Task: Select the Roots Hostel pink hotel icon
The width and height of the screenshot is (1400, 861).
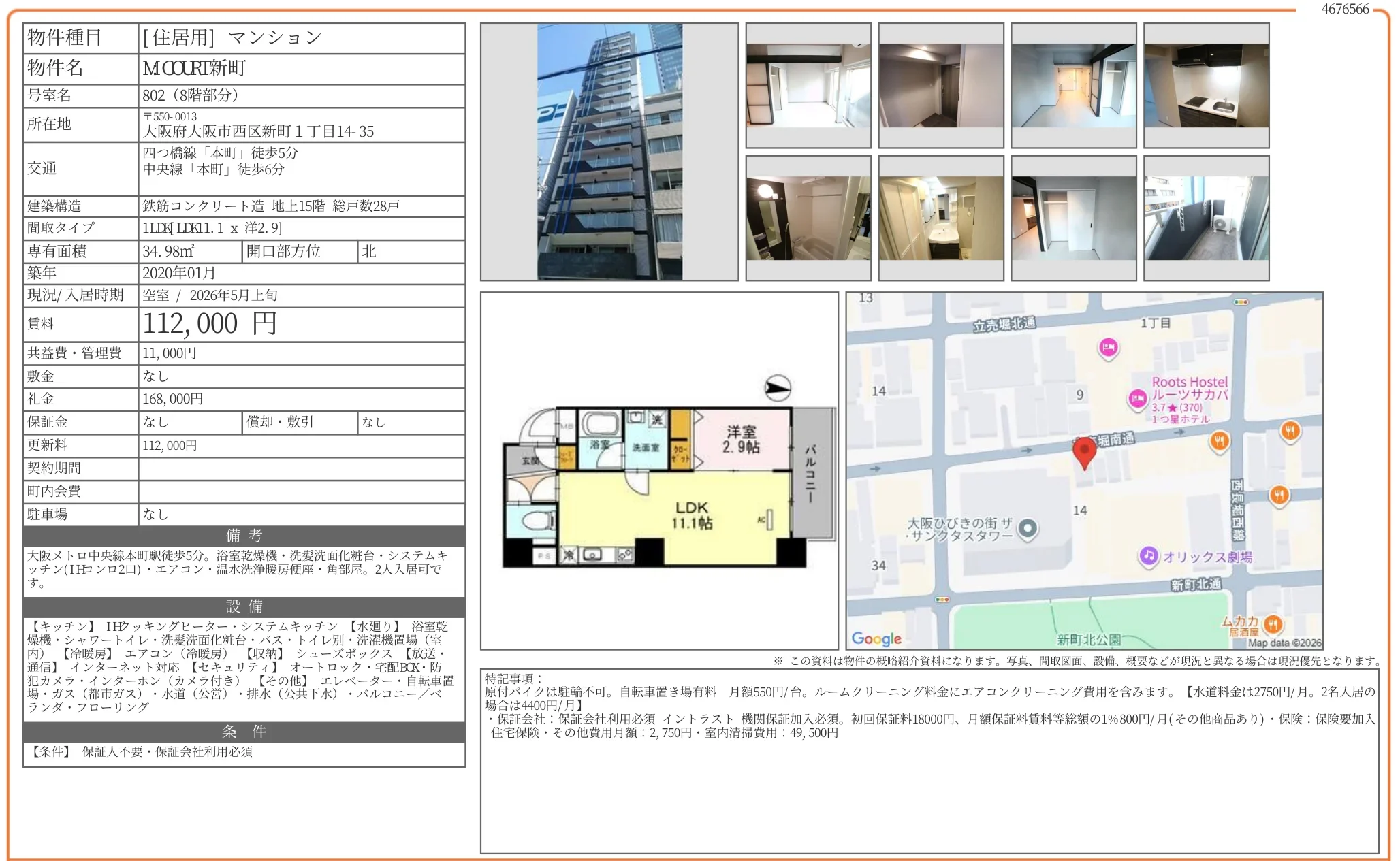Action: pyautogui.click(x=1139, y=398)
